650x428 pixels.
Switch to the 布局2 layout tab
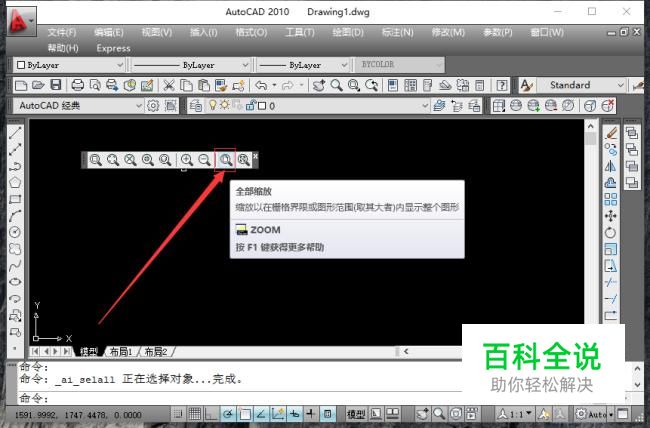coord(156,352)
